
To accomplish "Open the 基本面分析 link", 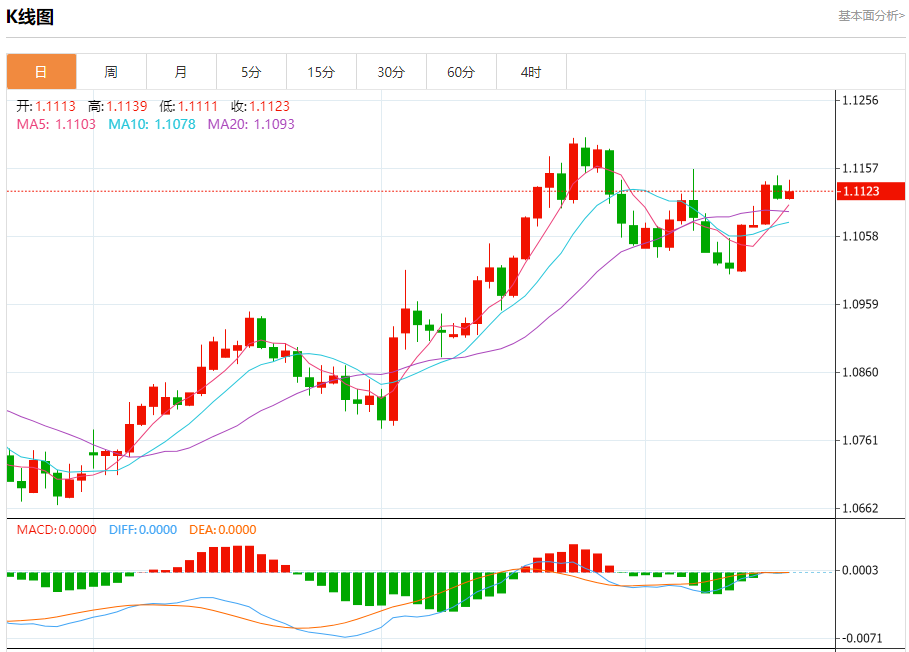I will (871, 16).
